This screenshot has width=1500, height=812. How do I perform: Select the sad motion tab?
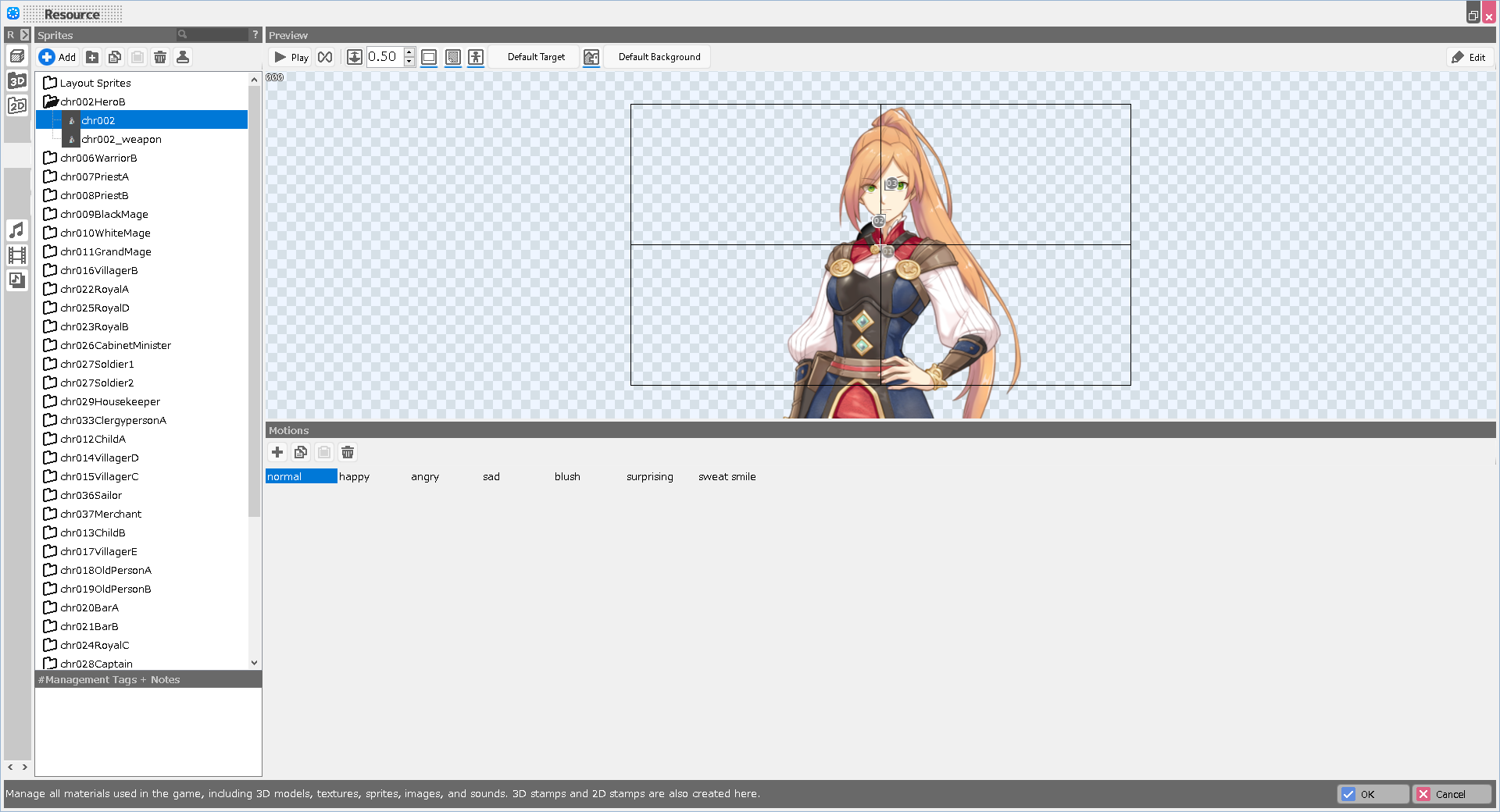pyautogui.click(x=491, y=476)
